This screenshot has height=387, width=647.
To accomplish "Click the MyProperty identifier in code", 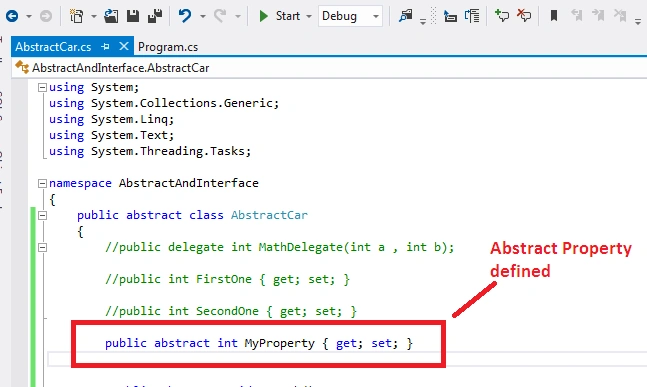I will pos(279,343).
